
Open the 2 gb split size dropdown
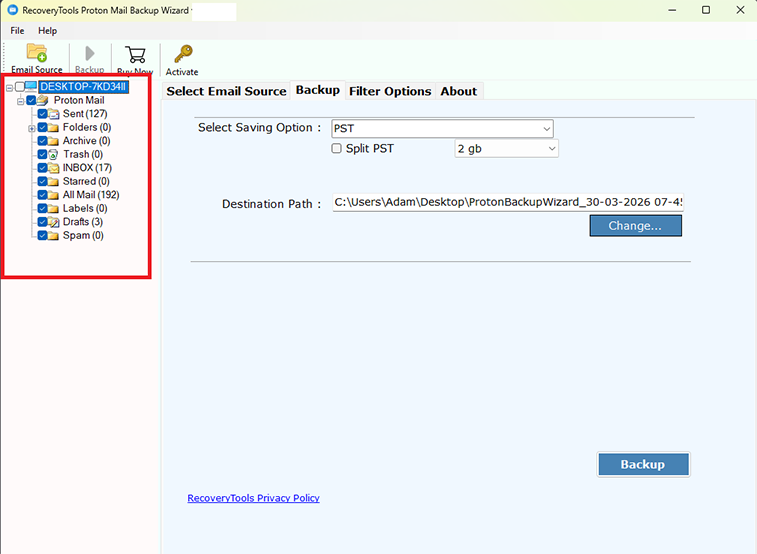pyautogui.click(x=506, y=149)
